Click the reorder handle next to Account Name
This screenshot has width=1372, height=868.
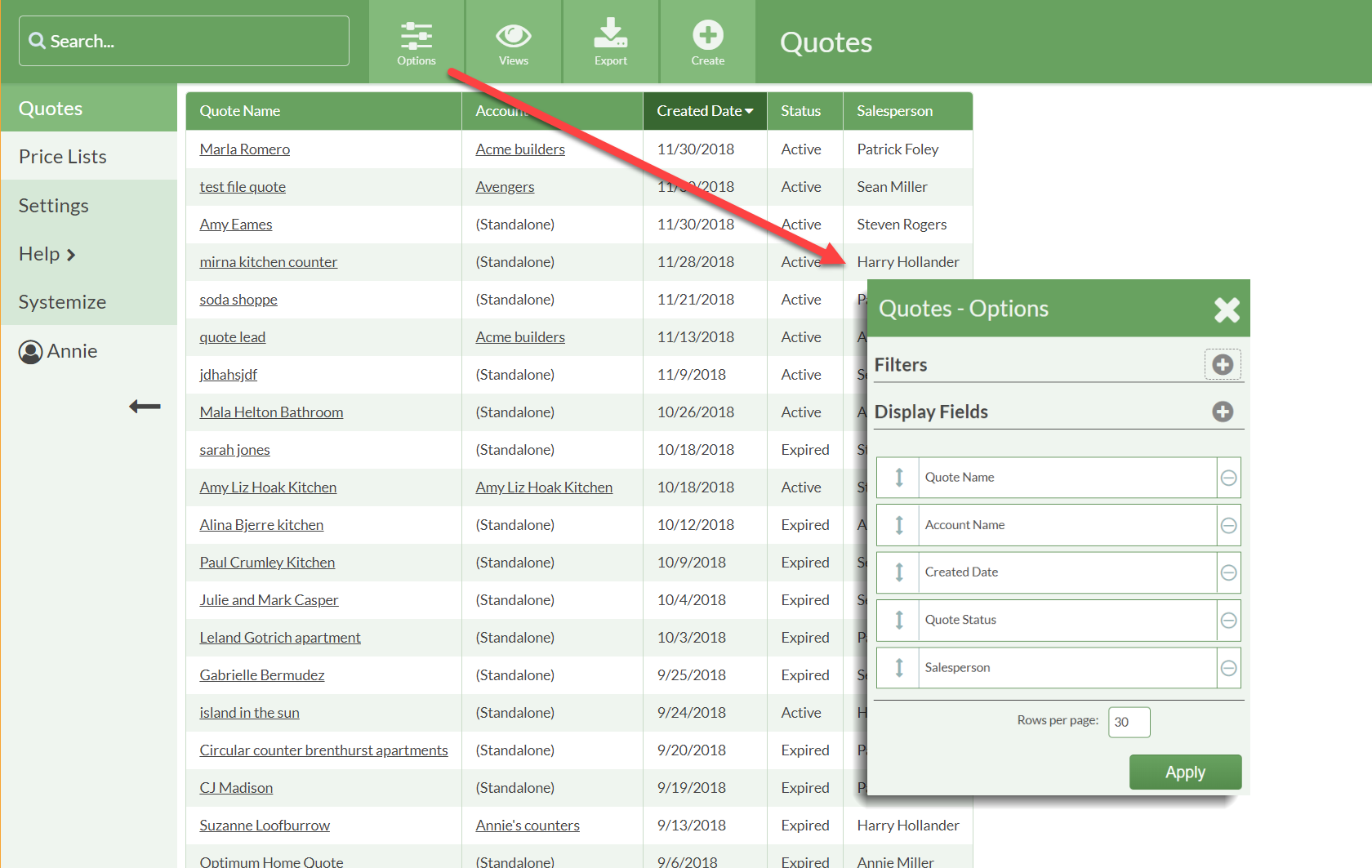pyautogui.click(x=898, y=525)
